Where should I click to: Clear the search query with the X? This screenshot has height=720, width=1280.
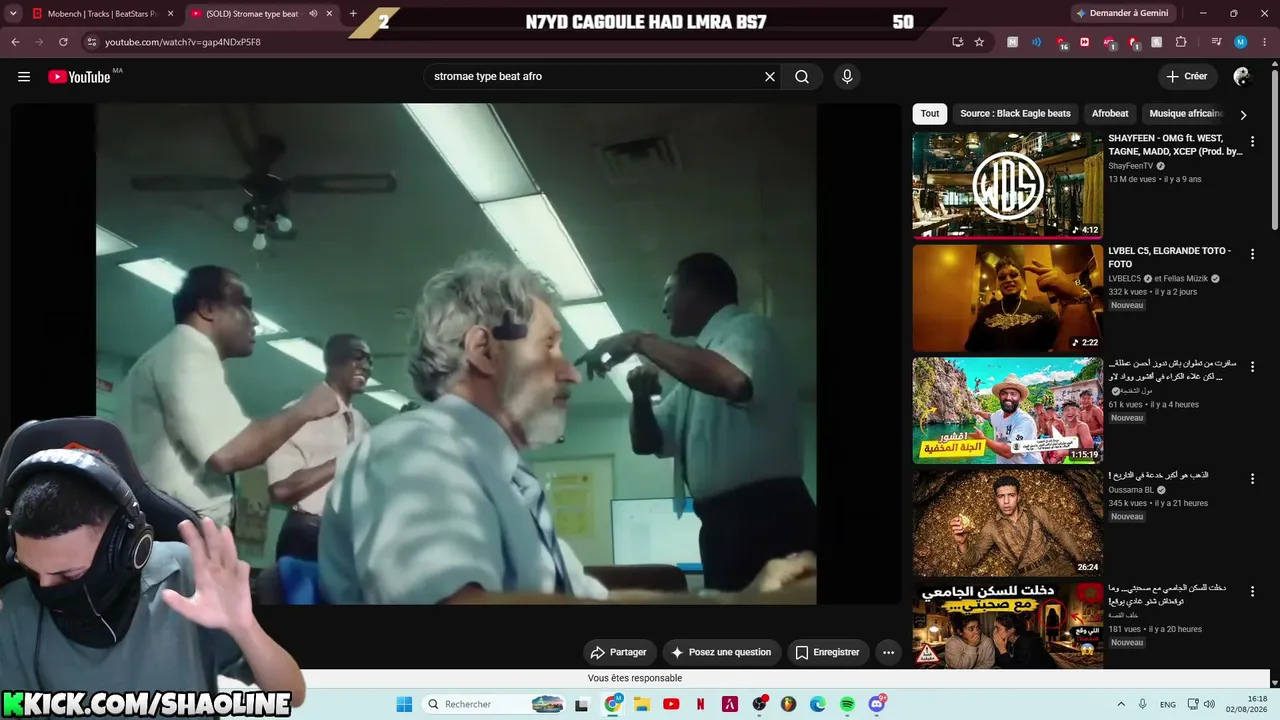tap(770, 77)
